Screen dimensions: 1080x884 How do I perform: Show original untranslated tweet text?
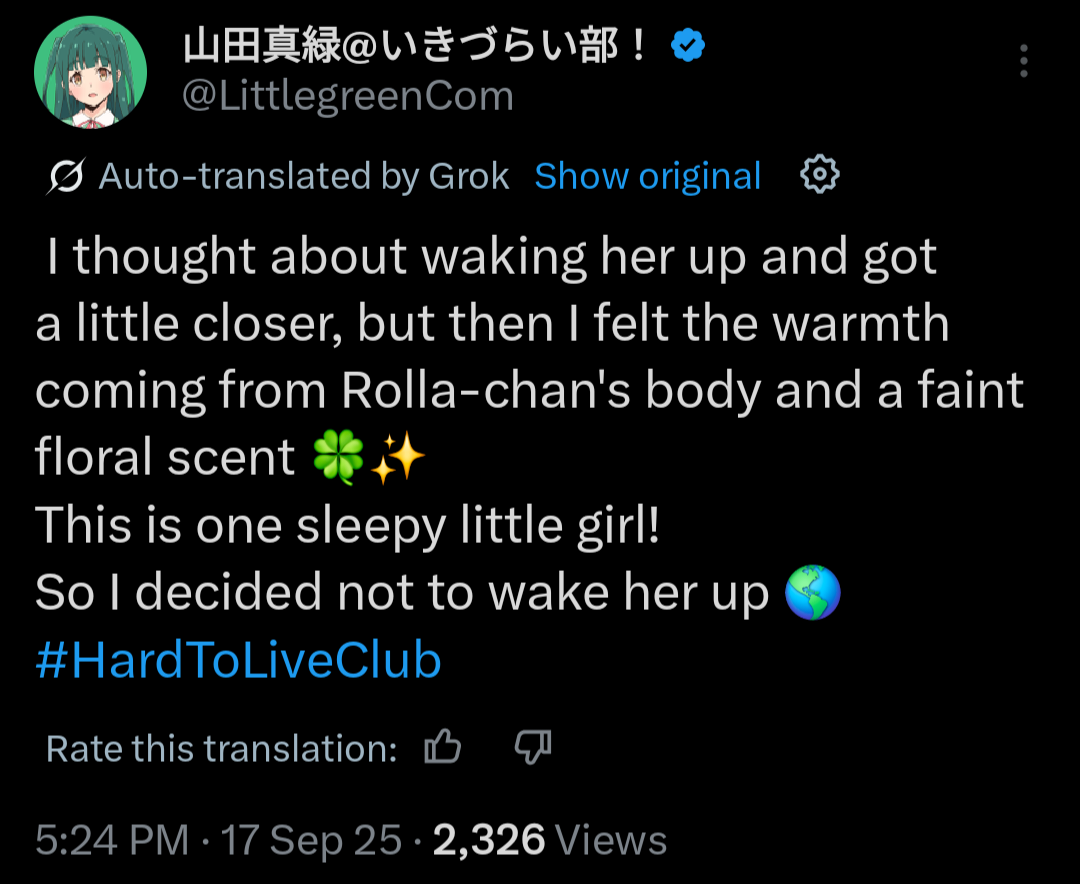[647, 176]
